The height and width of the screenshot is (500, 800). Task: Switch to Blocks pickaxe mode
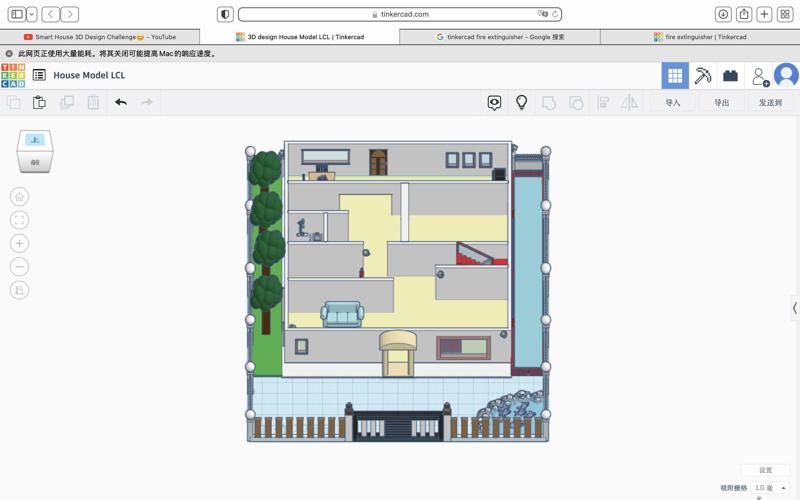[703, 76]
